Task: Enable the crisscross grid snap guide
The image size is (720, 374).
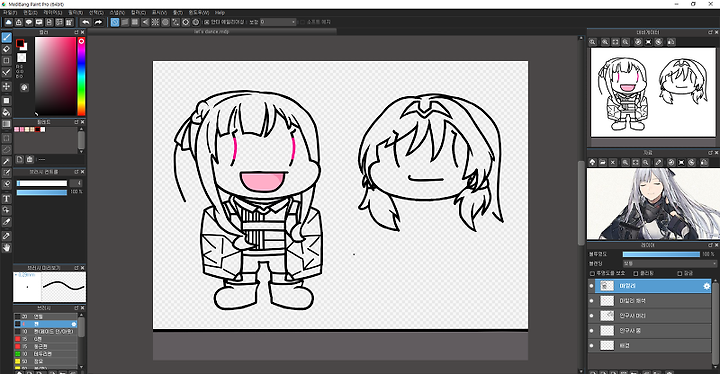Action: coord(135,22)
